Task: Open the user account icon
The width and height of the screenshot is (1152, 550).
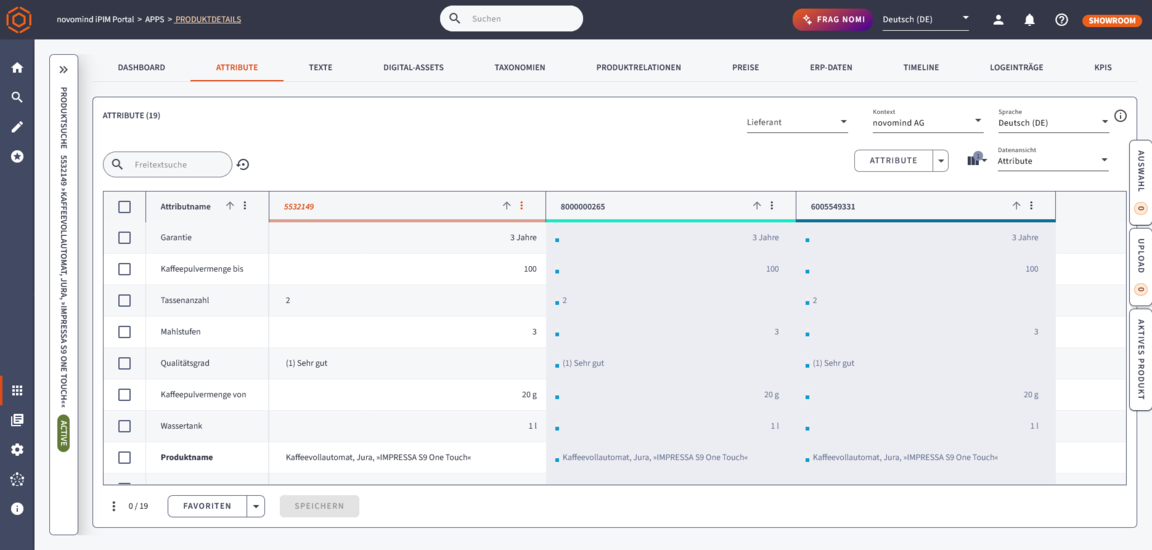Action: point(998,20)
